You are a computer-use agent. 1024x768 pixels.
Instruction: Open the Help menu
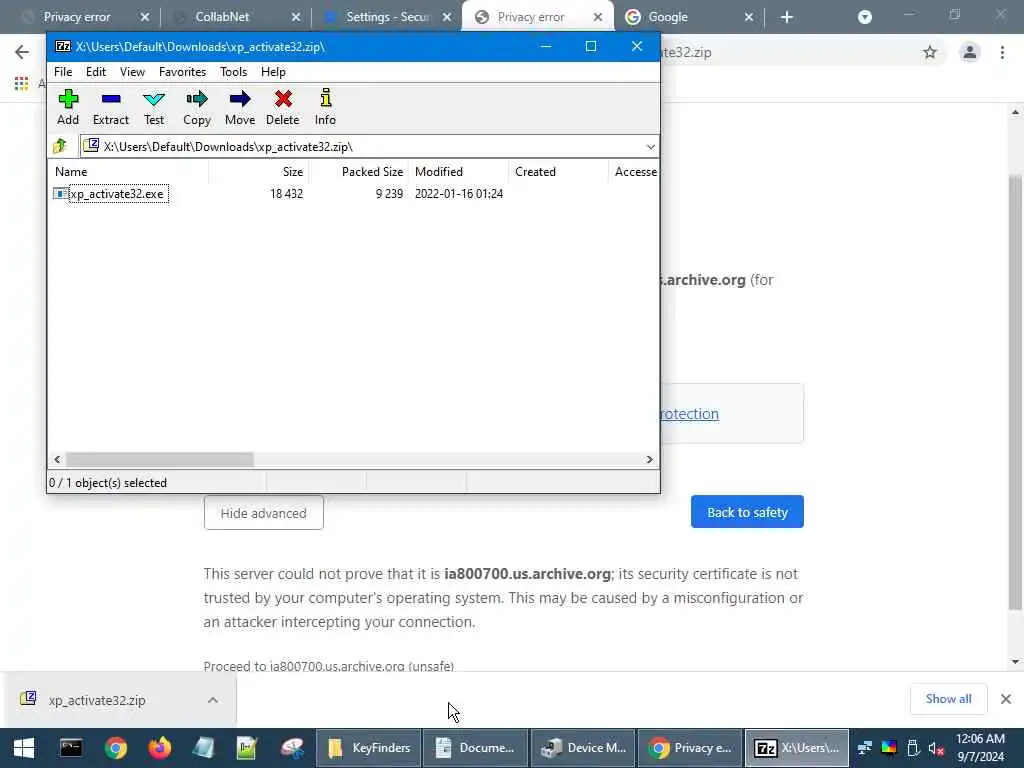click(273, 72)
